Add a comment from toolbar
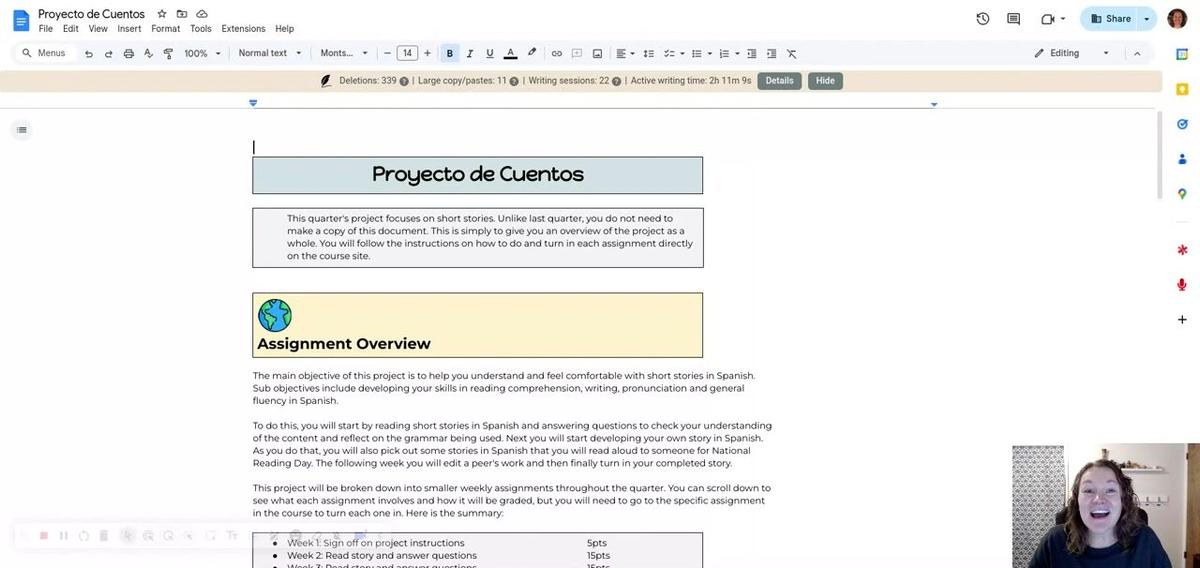The image size is (1200, 568). point(577,53)
